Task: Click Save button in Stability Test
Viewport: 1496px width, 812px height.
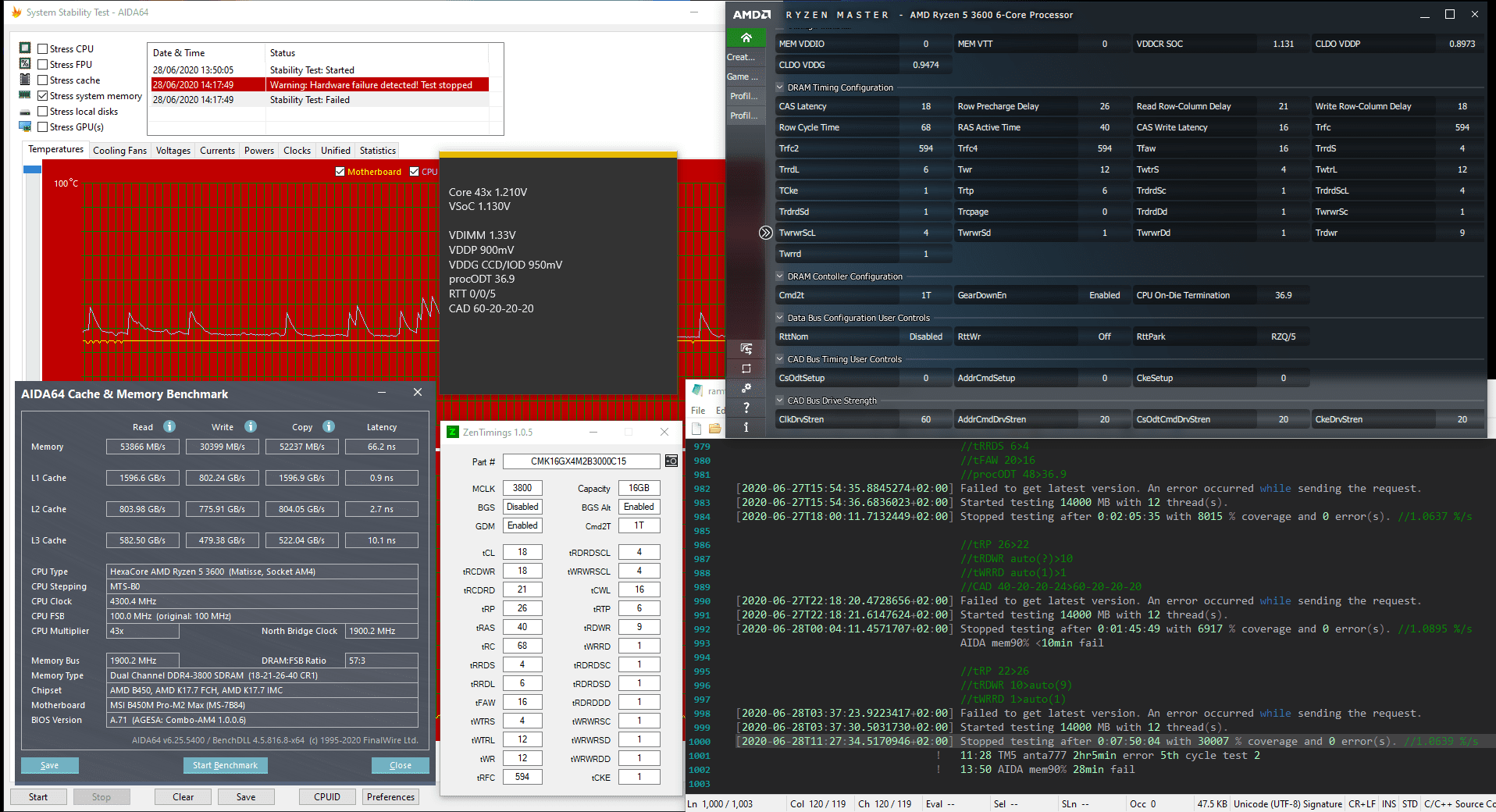Action: point(246,797)
